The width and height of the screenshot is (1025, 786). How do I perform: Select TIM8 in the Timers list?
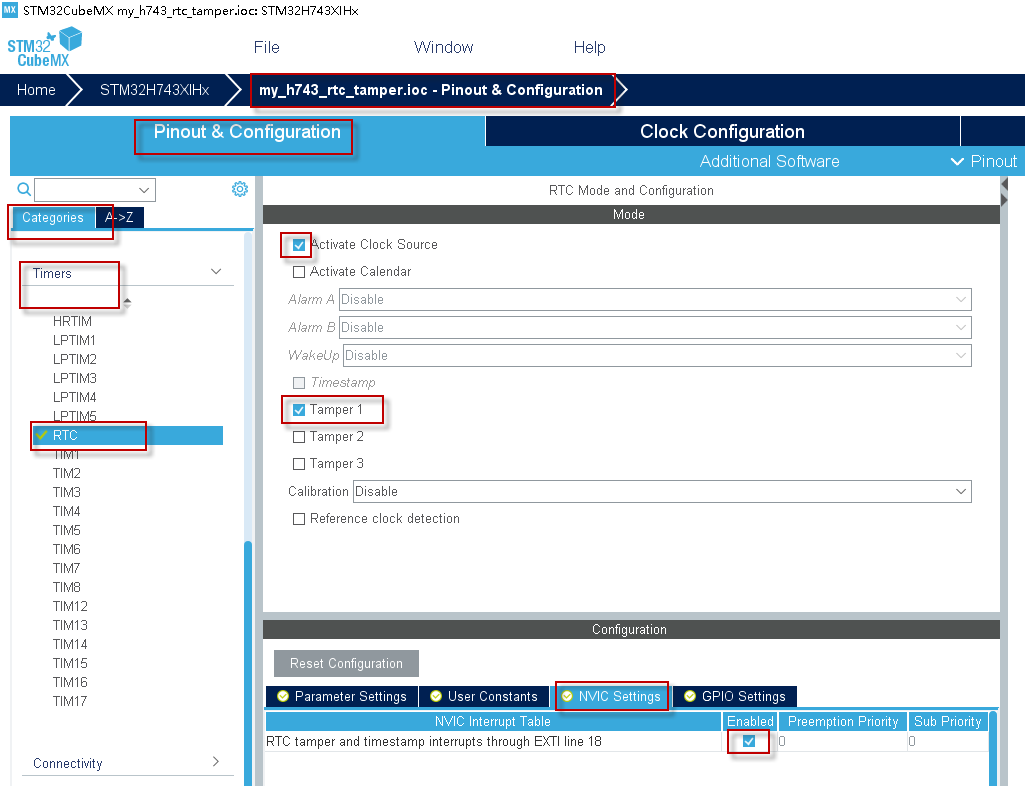pyautogui.click(x=67, y=587)
